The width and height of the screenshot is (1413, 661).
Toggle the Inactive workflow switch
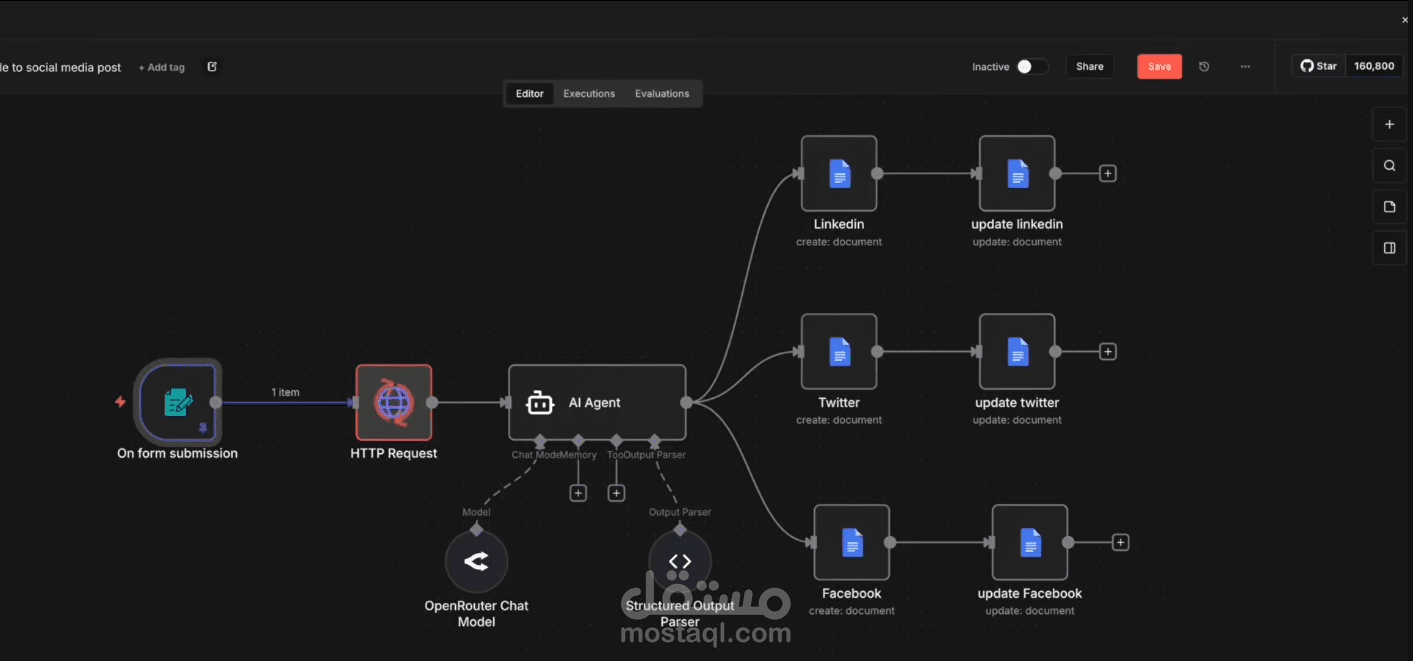click(x=1032, y=67)
